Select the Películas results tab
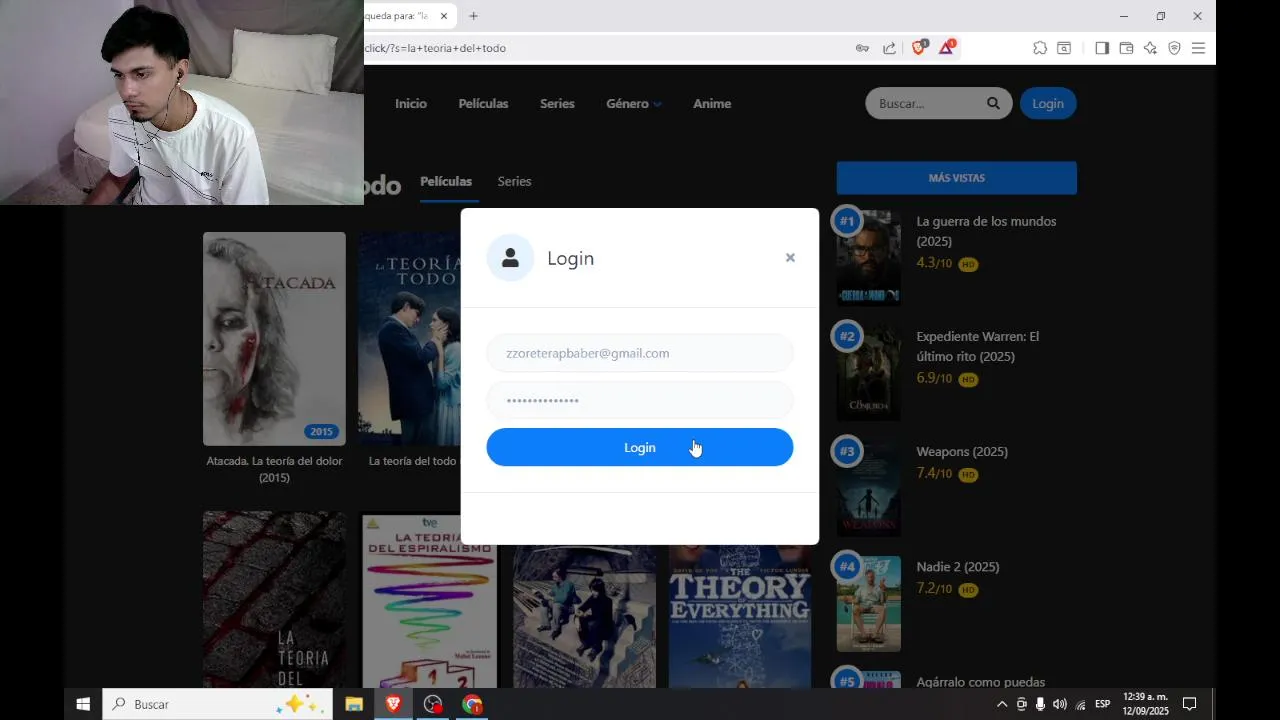Screen dimensions: 1280x720 point(446,181)
